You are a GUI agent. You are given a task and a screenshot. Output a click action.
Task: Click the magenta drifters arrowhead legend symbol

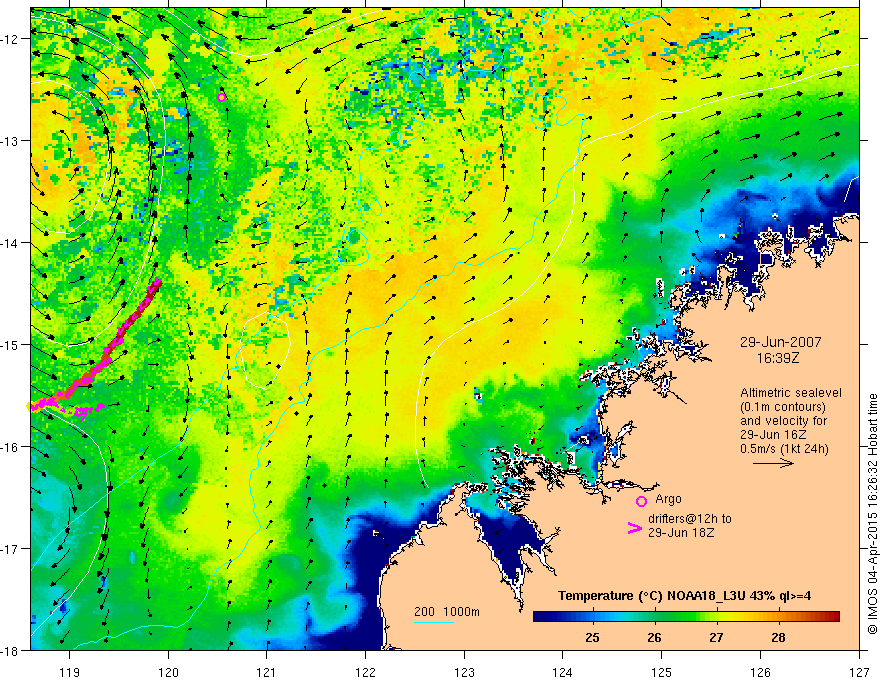[x=634, y=528]
